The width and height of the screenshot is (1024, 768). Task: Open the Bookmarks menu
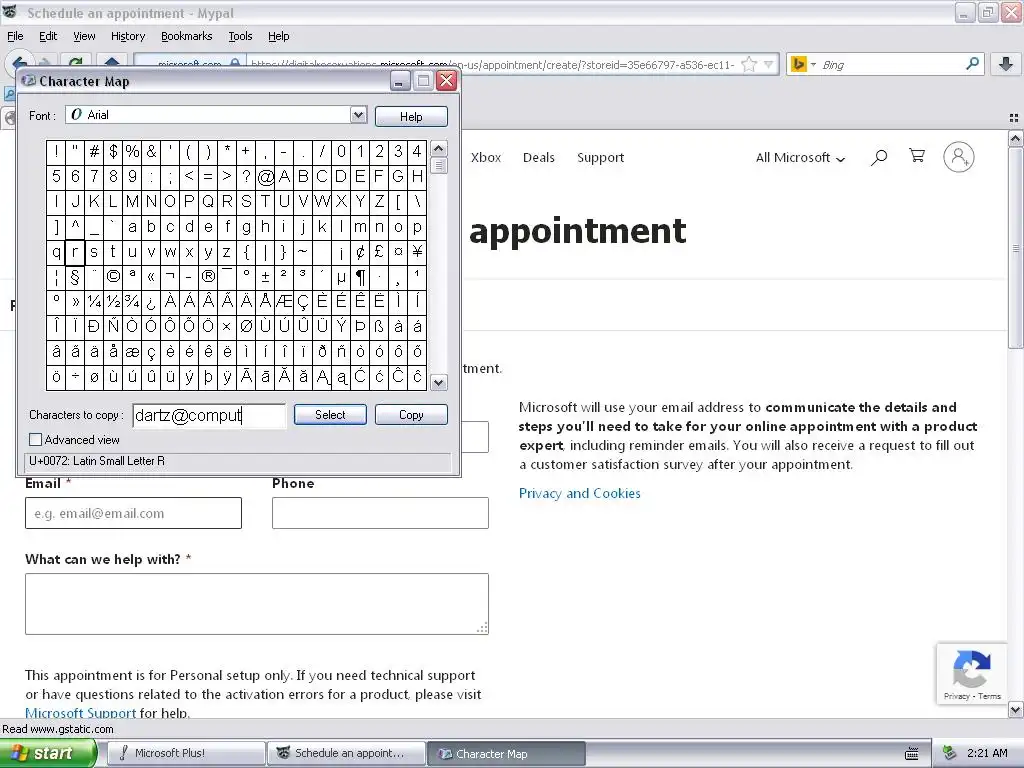[x=186, y=36]
